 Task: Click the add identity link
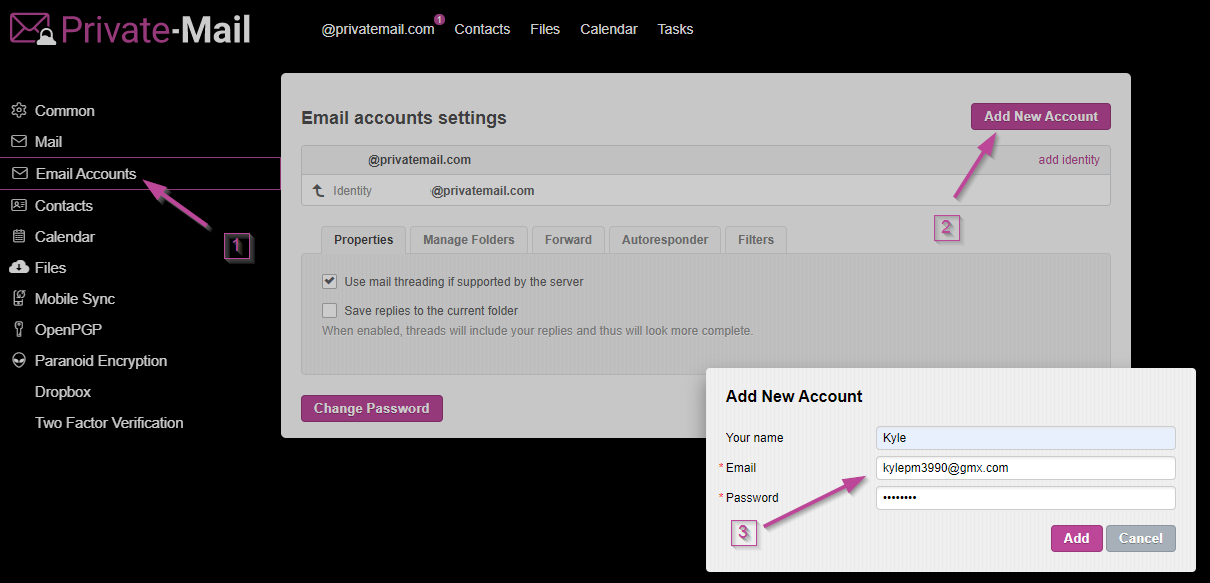(1068, 160)
